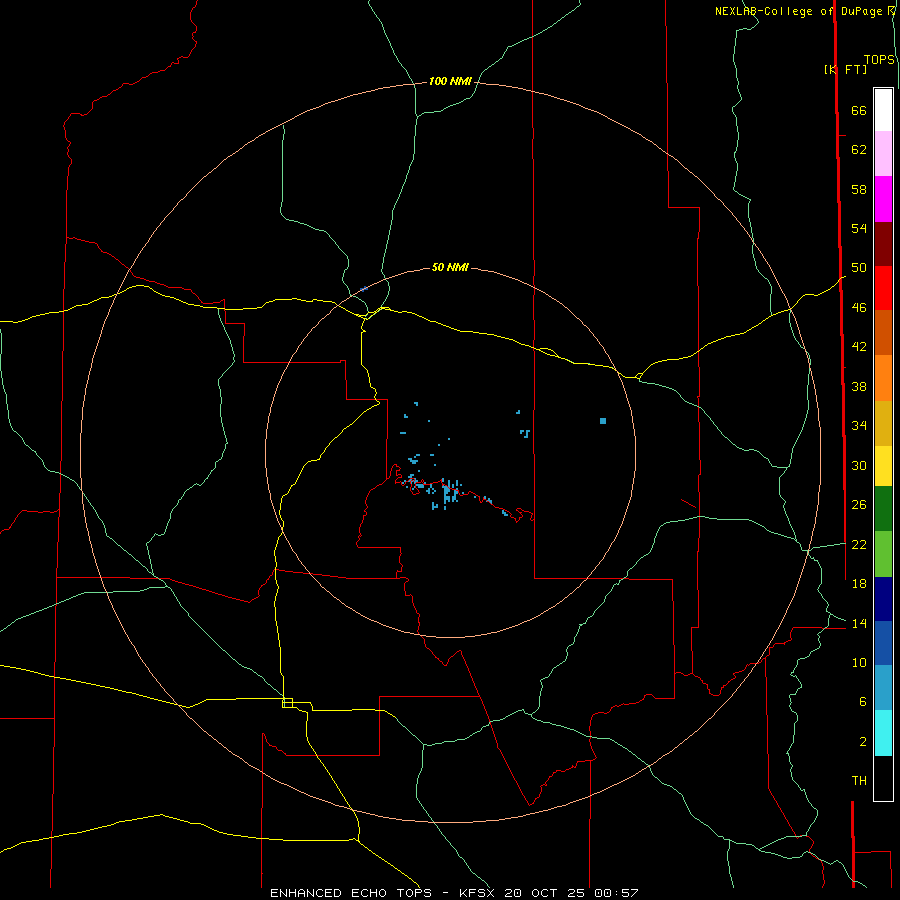
Task: Click the legend value "6"
Action: 863,702
